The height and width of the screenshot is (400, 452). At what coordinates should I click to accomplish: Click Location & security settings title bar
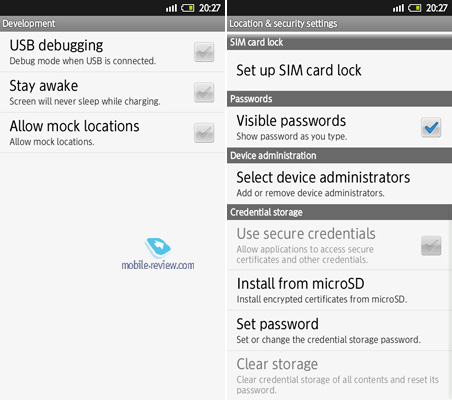click(339, 24)
